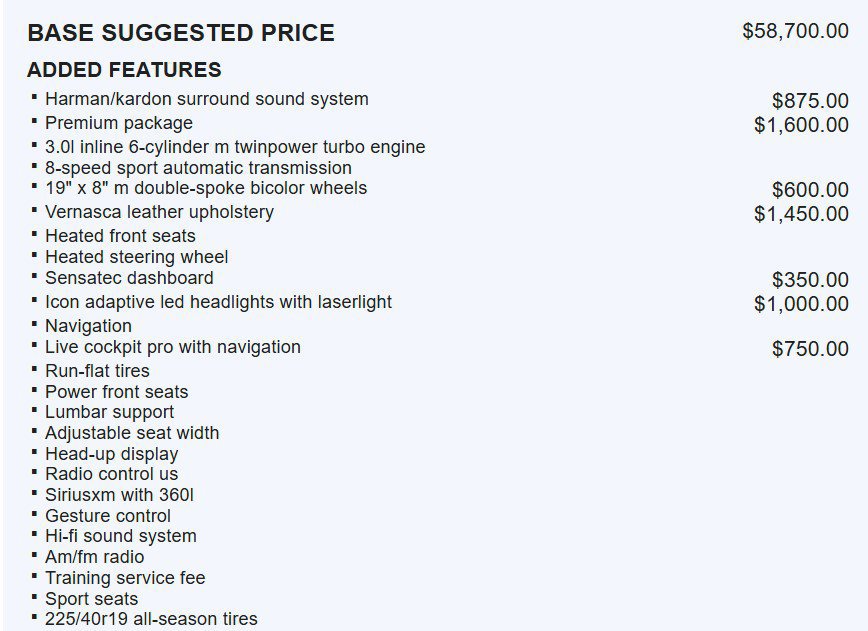Click the $58,700.00 base price amount
This screenshot has width=868, height=631.
pyautogui.click(x=795, y=31)
